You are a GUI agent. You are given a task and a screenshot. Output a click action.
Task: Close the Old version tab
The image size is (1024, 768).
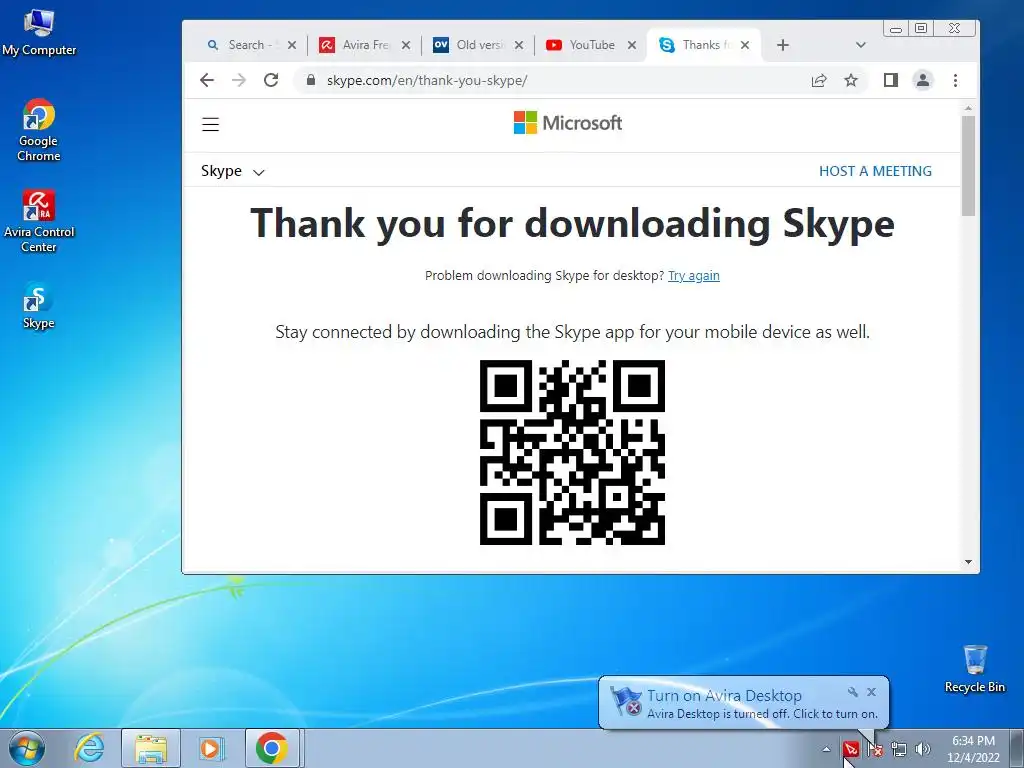pyautogui.click(x=519, y=45)
